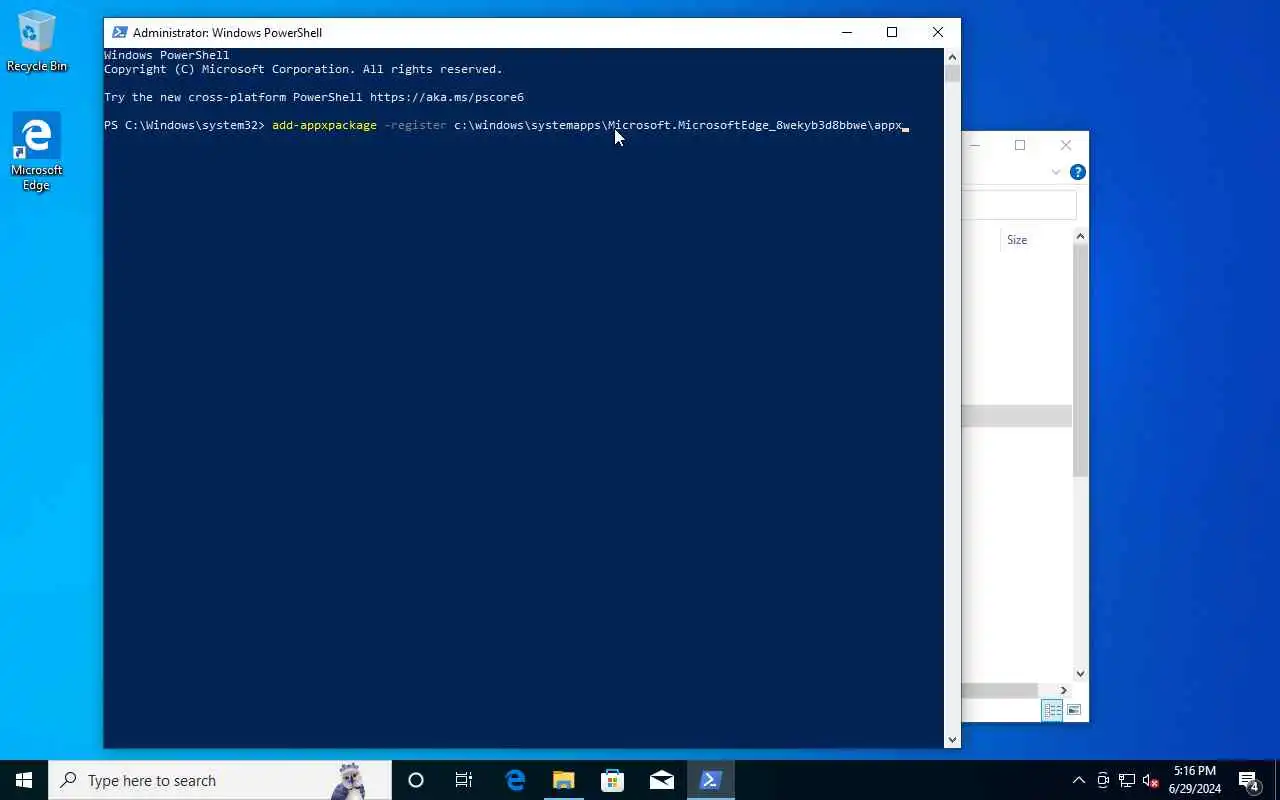This screenshot has height=800, width=1280.
Task: Click the Explorer vertical scrollbar down arrow
Action: [1080, 674]
